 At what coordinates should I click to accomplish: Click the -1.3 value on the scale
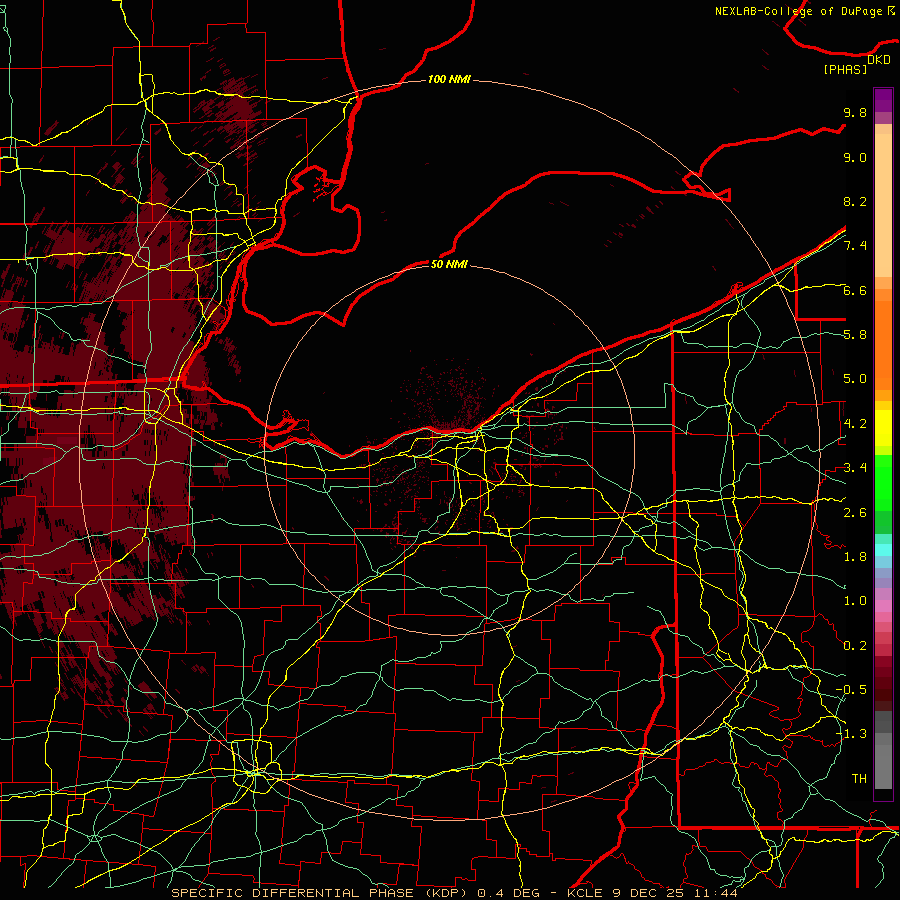pyautogui.click(x=851, y=734)
